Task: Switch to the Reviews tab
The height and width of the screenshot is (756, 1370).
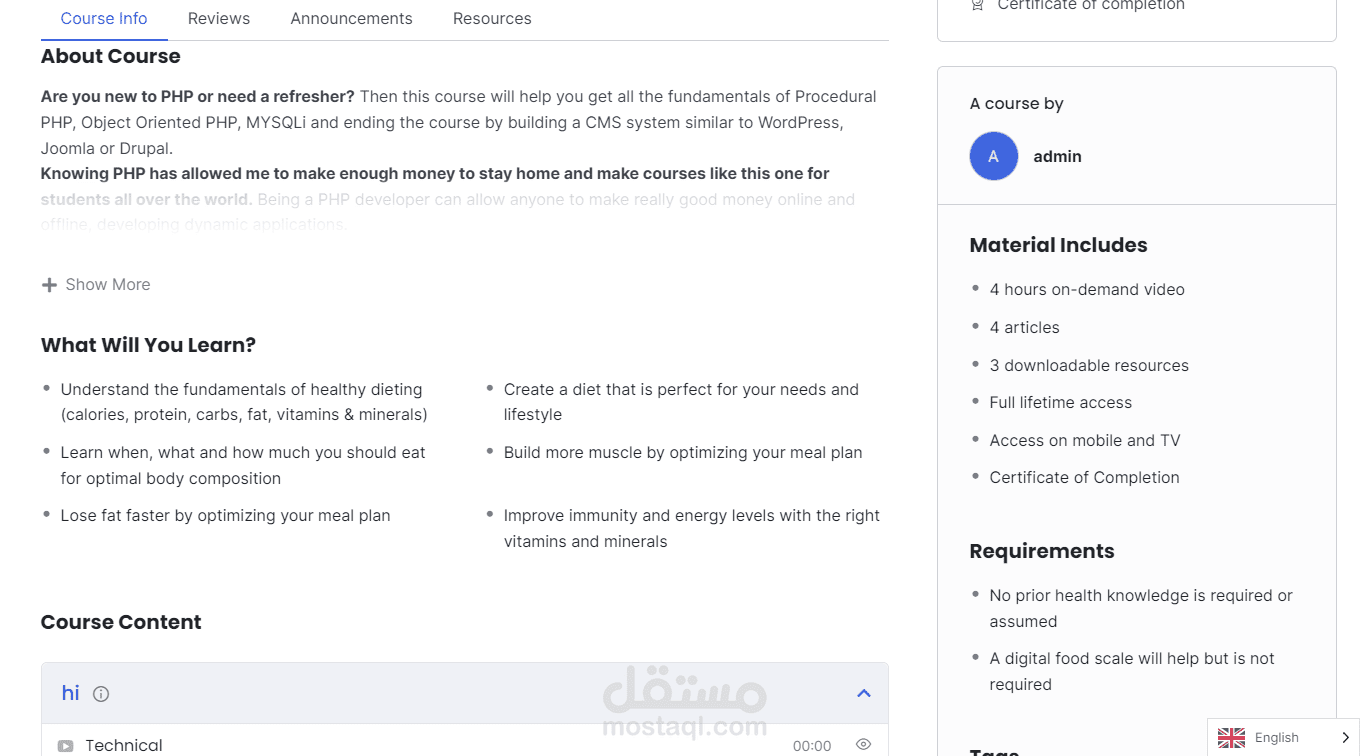Action: tap(219, 19)
